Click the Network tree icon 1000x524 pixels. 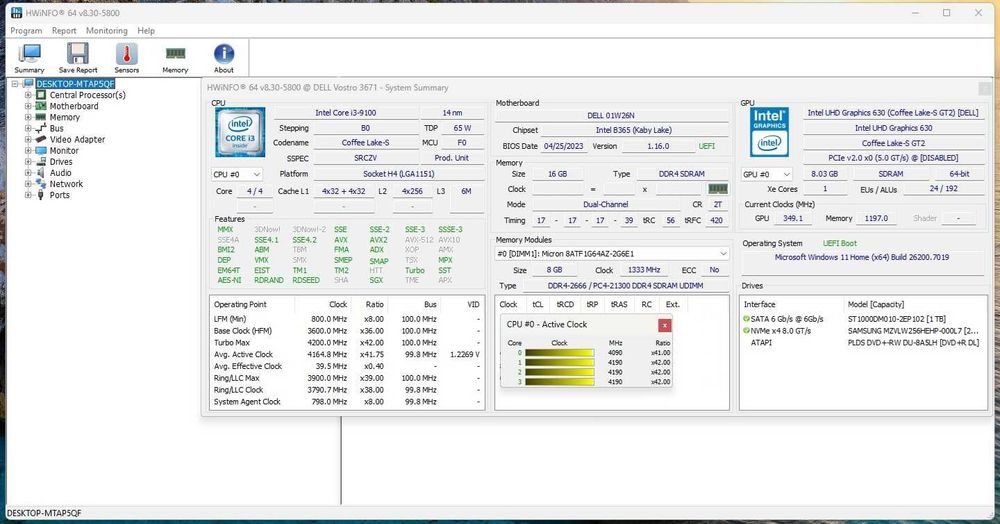click(41, 184)
